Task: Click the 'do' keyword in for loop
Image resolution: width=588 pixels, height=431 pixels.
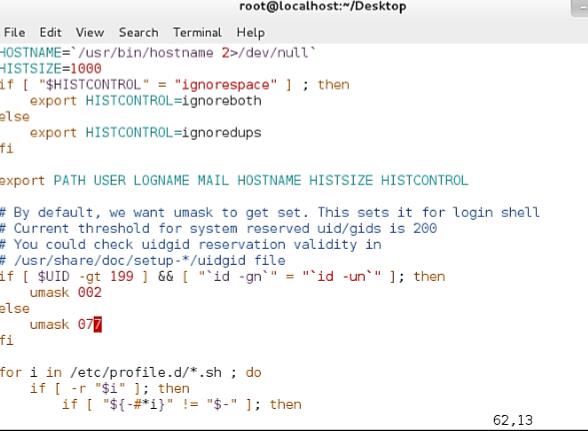Action: click(x=254, y=372)
